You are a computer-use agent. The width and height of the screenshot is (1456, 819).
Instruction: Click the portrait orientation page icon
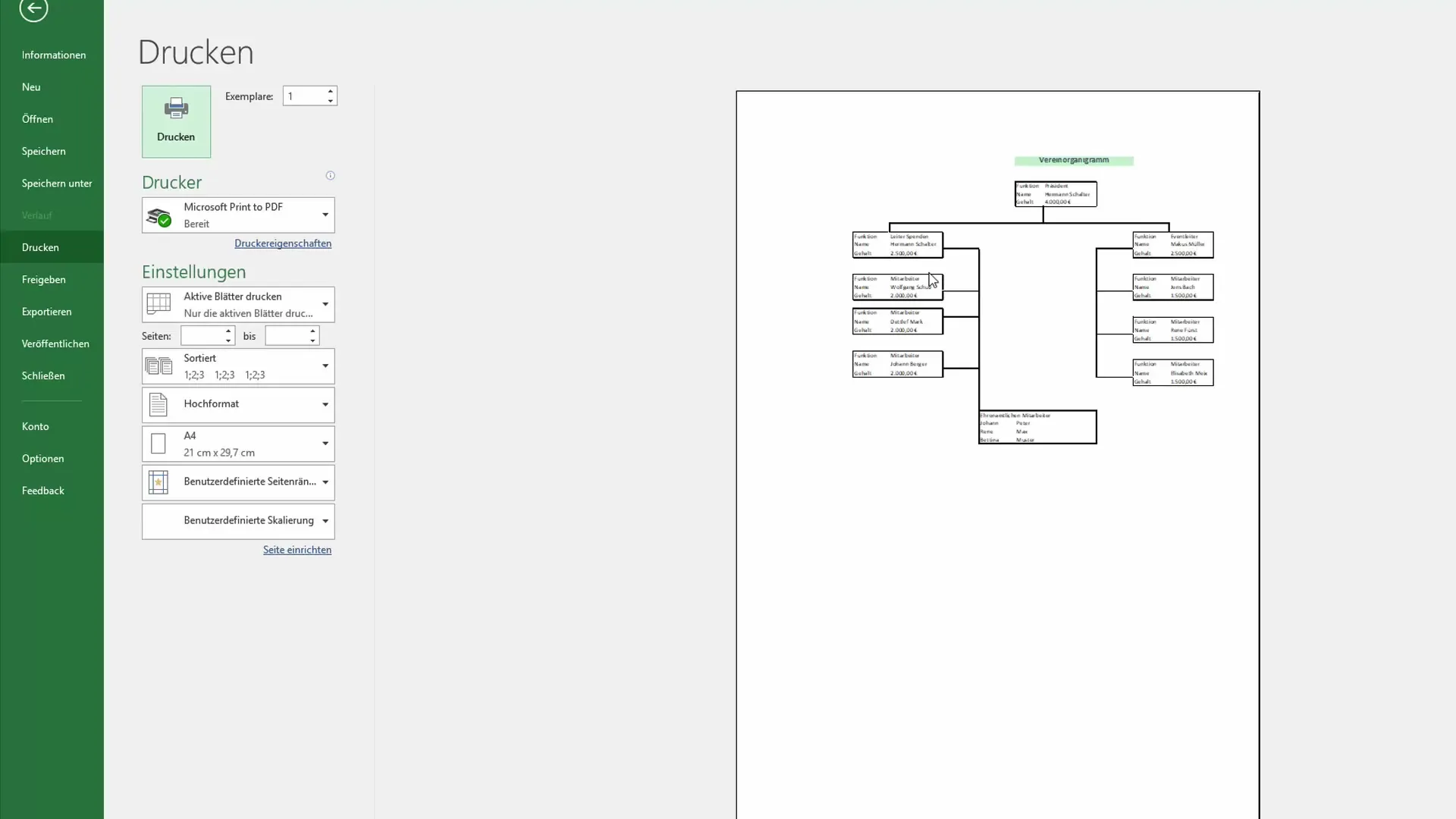click(158, 404)
